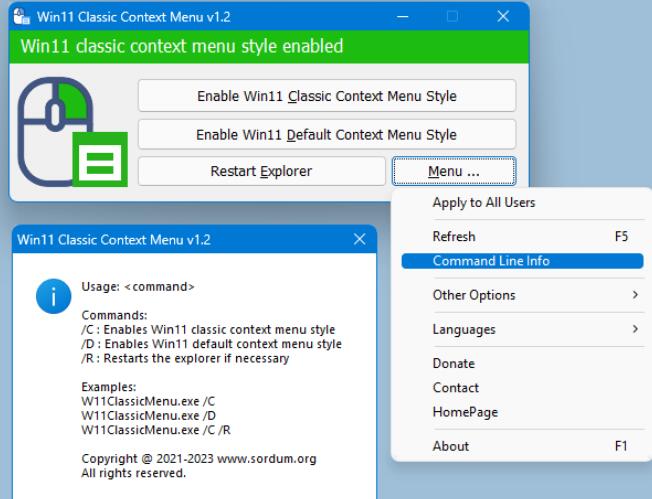Click the info dialog title bar text
The image size is (652, 499).
click(114, 240)
